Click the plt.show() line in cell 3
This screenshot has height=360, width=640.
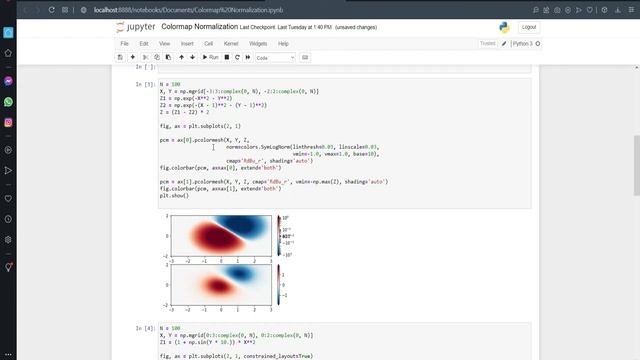[x=174, y=196]
